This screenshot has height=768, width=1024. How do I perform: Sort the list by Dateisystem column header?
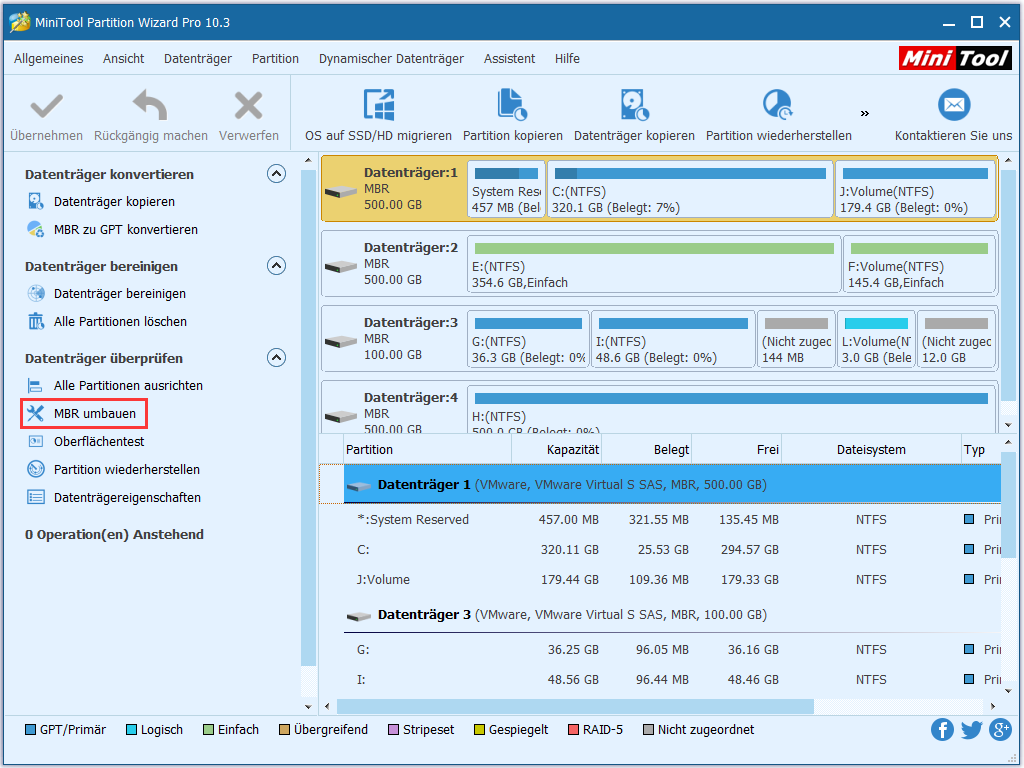871,450
